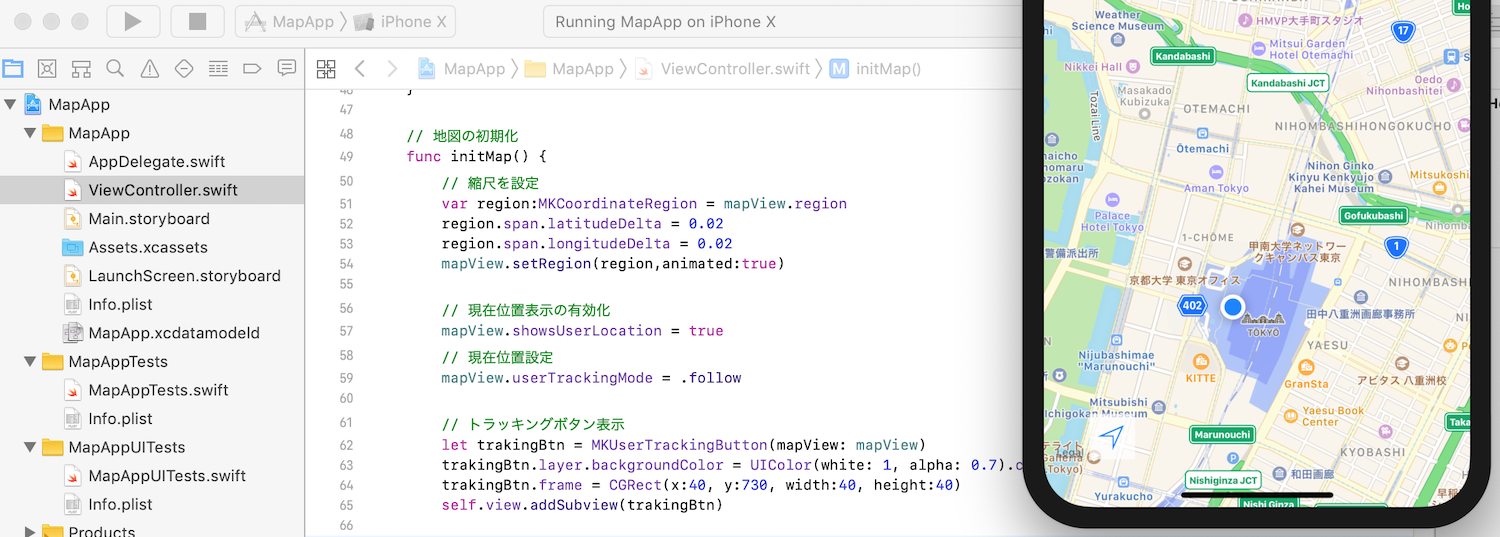Click the Run (play) button

132,21
